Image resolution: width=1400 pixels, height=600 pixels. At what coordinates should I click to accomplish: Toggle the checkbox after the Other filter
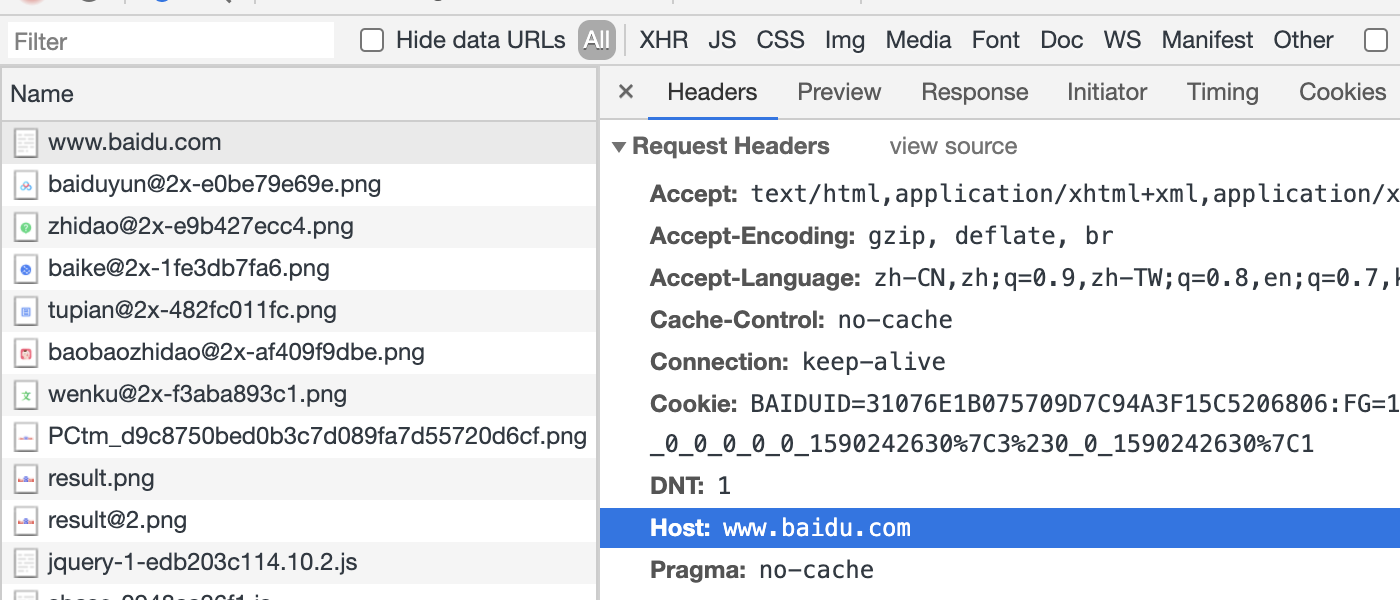click(1376, 40)
